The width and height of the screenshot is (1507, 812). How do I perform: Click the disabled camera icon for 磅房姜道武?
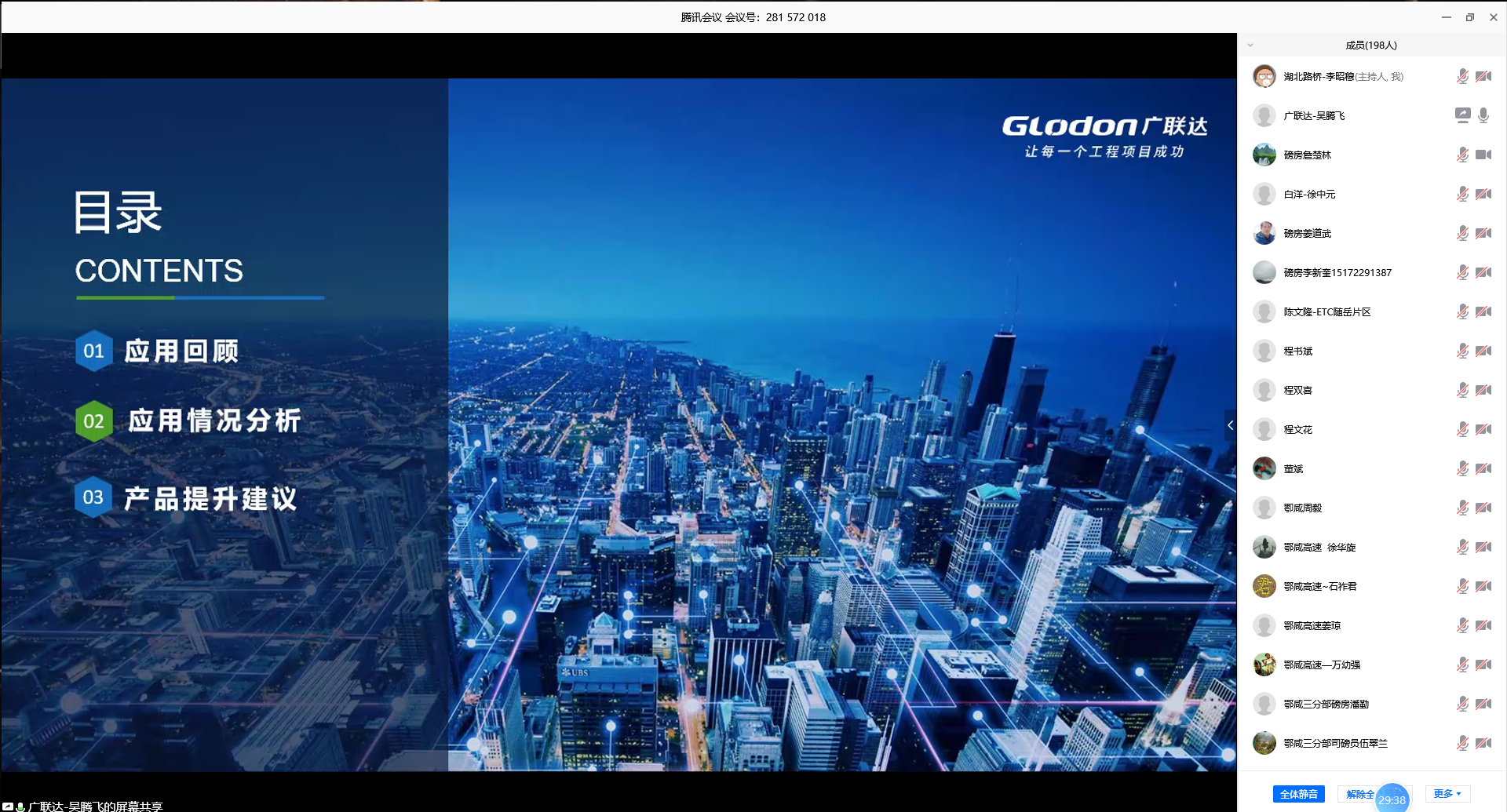1483,233
